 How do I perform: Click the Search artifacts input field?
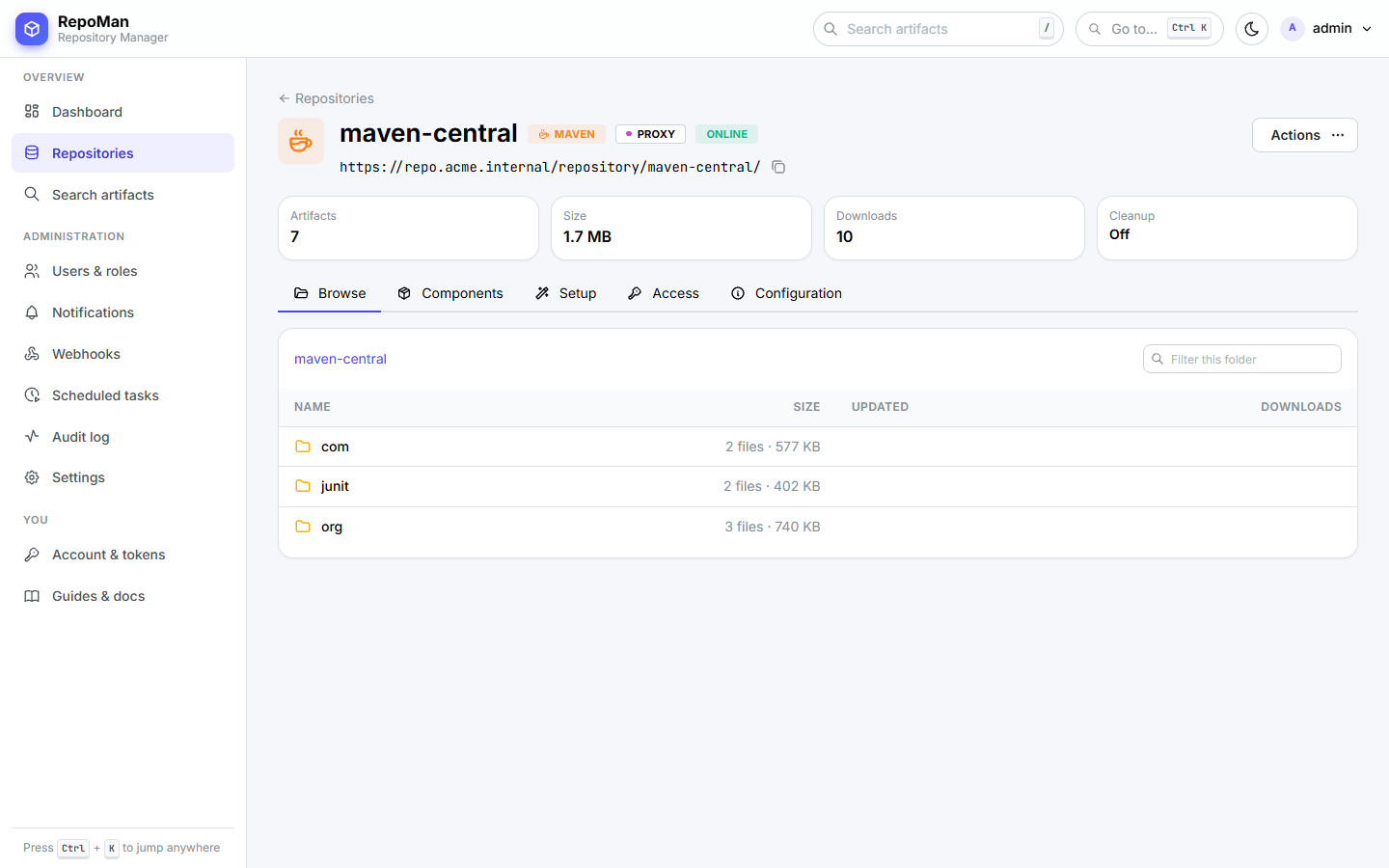click(x=938, y=29)
